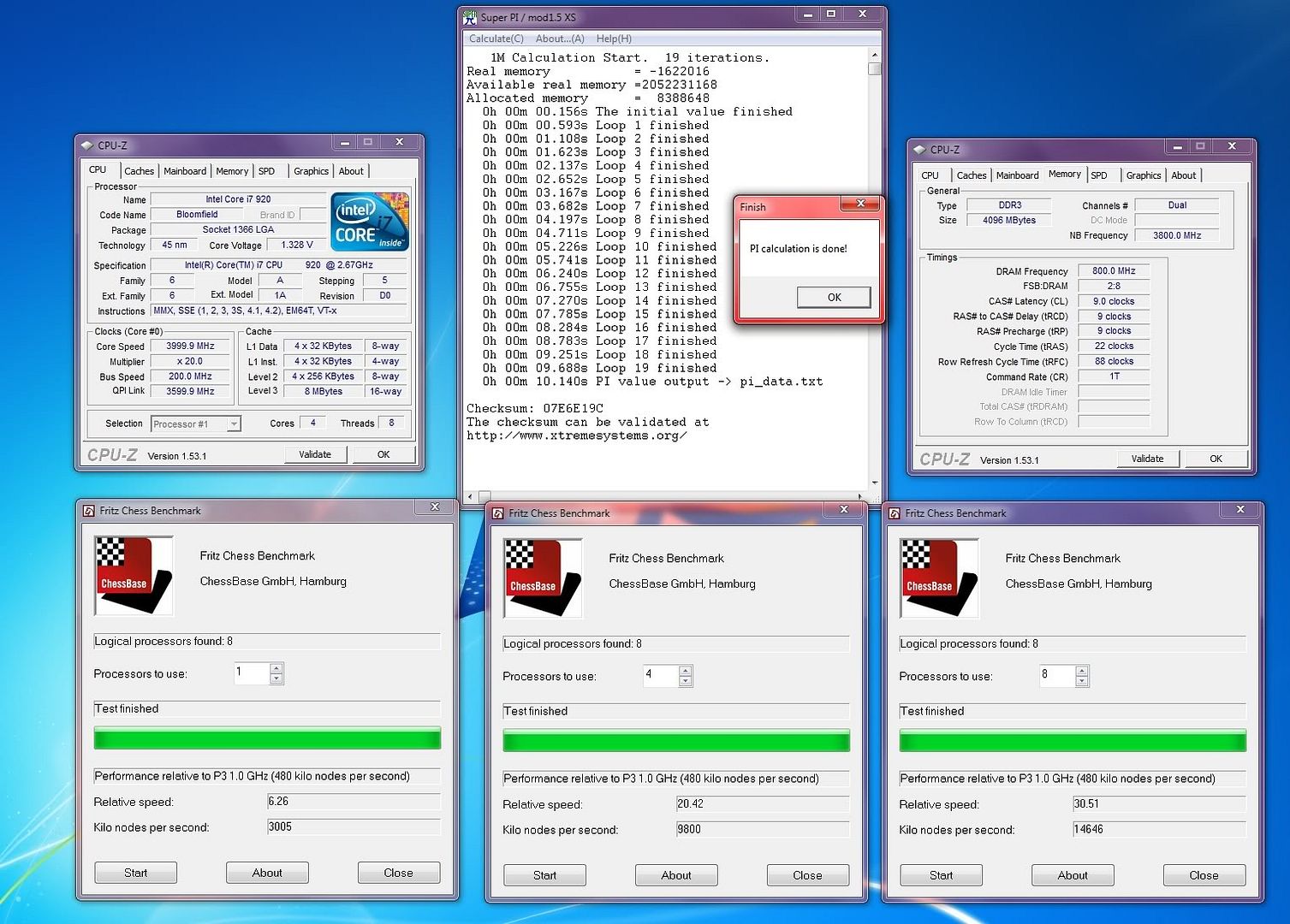
Task: Click the Intel Core i7 logo in CPU-Z
Action: pos(370,222)
